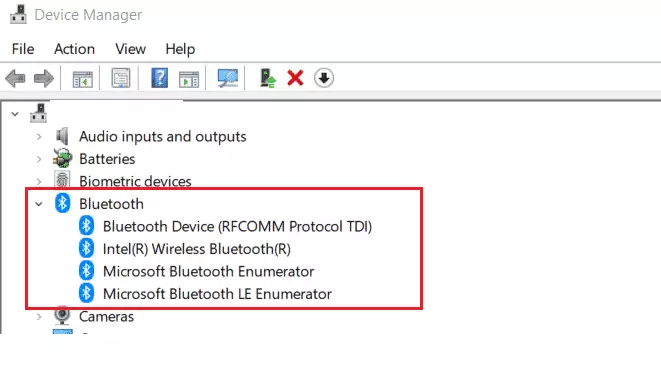The height and width of the screenshot is (386, 661).
Task: Expand the Cameras category
Action: click(39, 316)
